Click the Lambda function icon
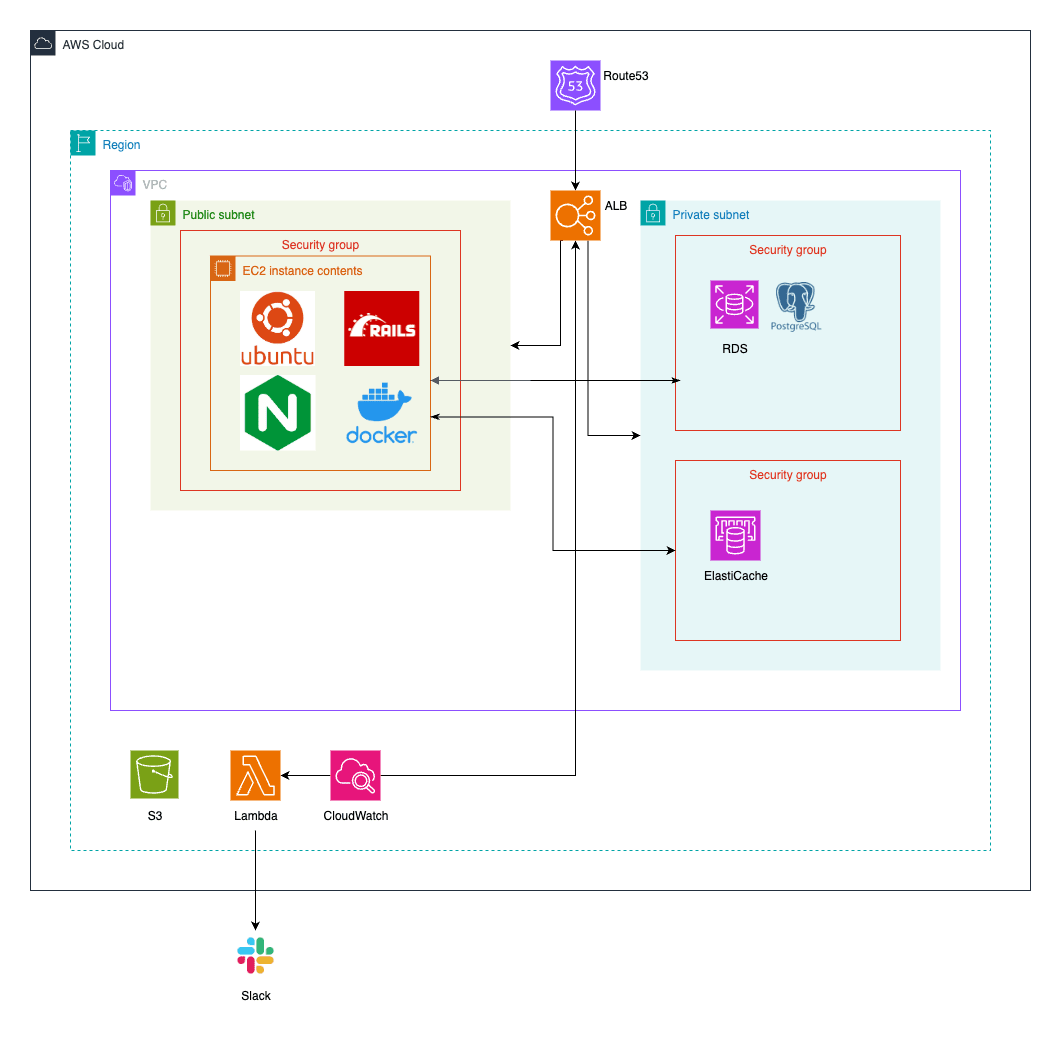 (255, 775)
